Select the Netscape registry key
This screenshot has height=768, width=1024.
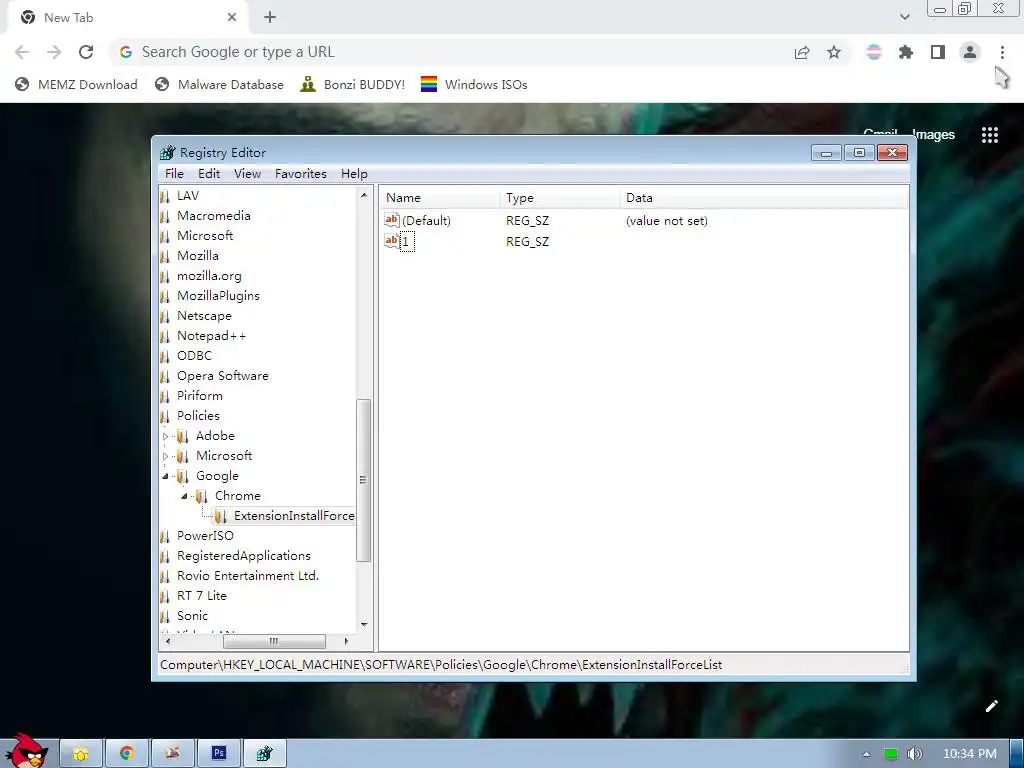tap(204, 315)
